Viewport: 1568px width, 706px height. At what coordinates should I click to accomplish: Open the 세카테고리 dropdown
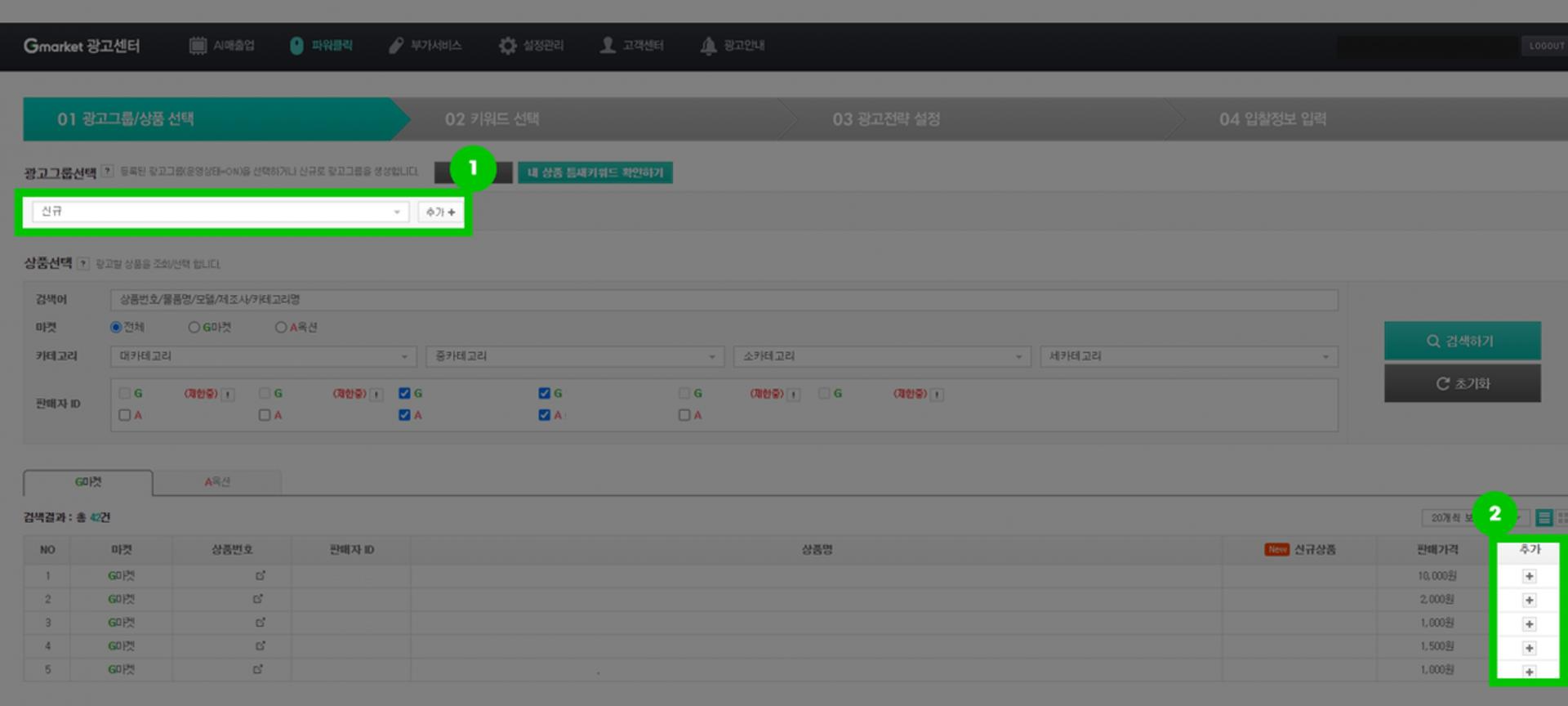(x=1189, y=356)
